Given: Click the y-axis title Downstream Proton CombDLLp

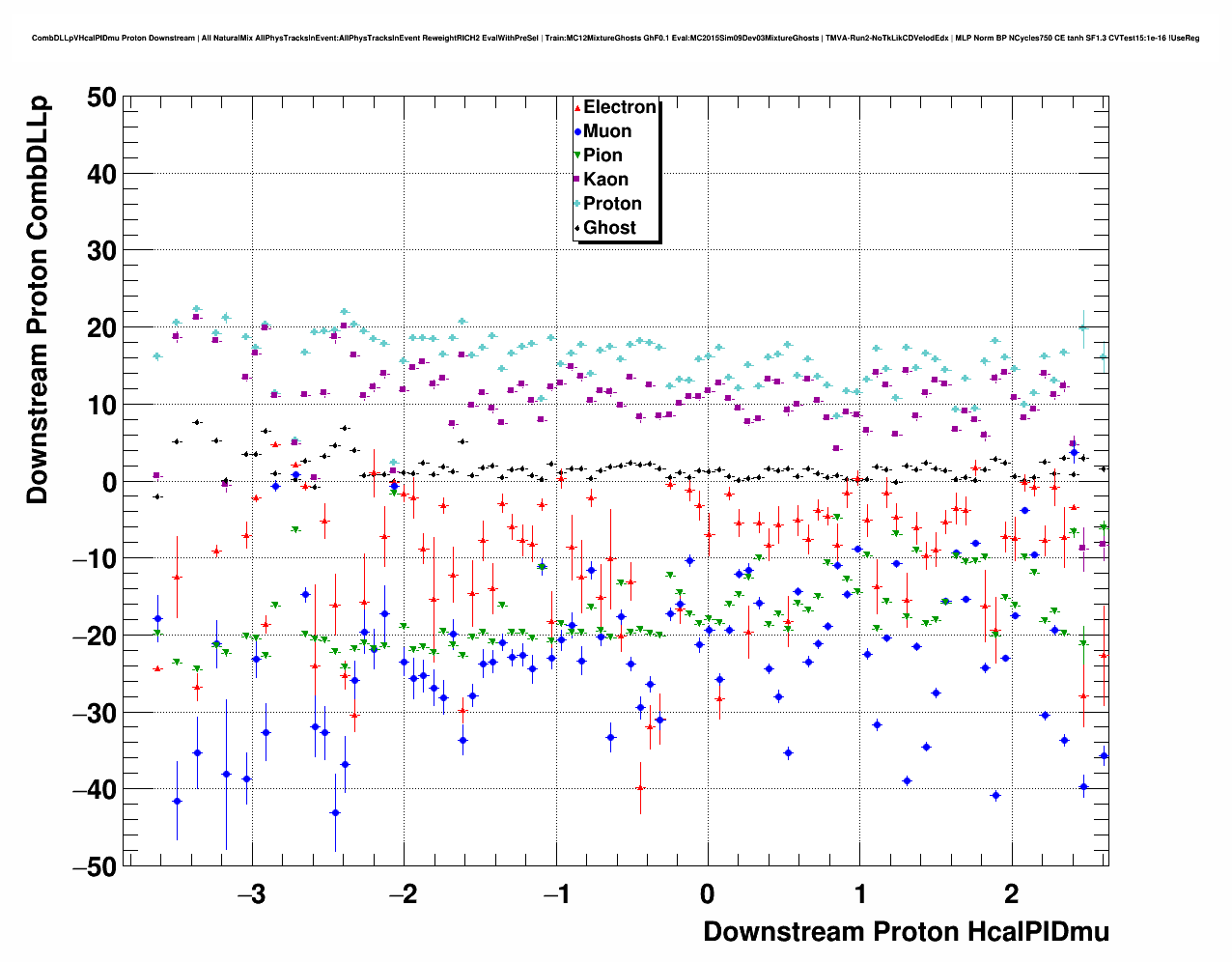Looking at the screenshot, I should 38,299.
